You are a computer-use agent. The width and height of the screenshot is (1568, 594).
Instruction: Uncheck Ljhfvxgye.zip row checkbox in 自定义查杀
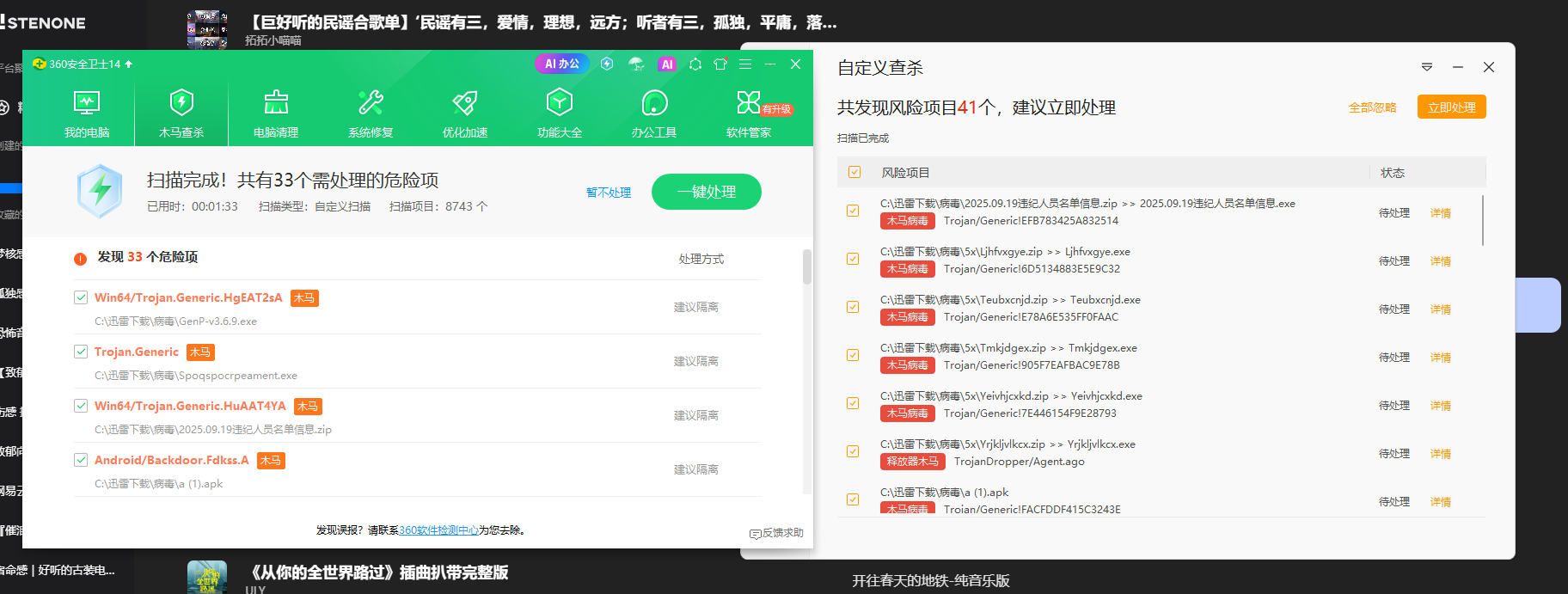[x=853, y=259]
